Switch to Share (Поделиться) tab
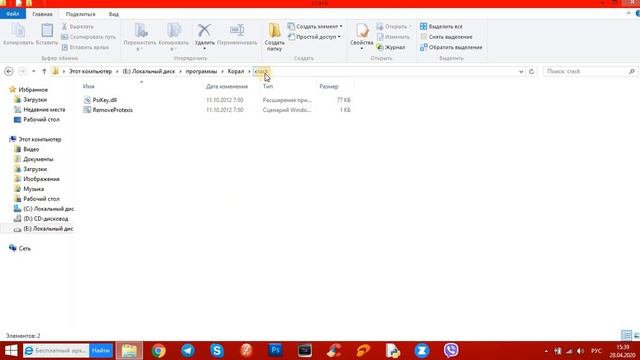Screen dimensions: 640x360 80,14
